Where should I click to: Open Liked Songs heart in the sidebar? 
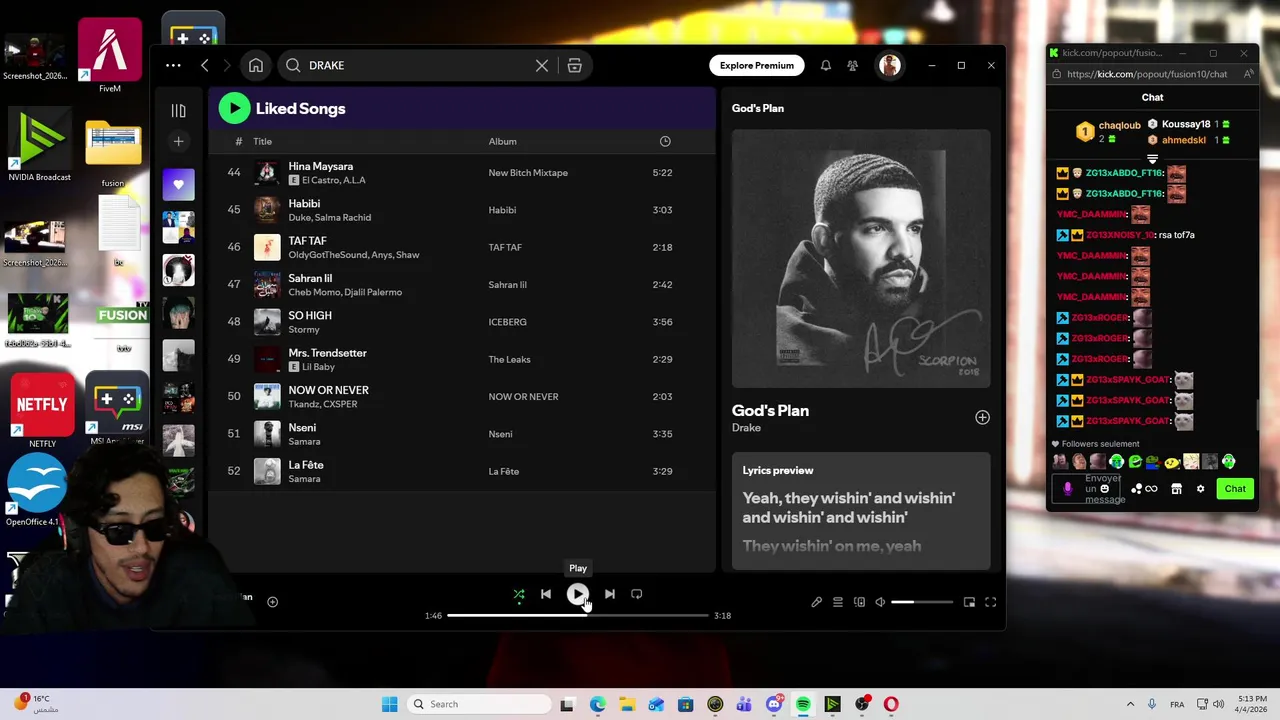coord(178,184)
